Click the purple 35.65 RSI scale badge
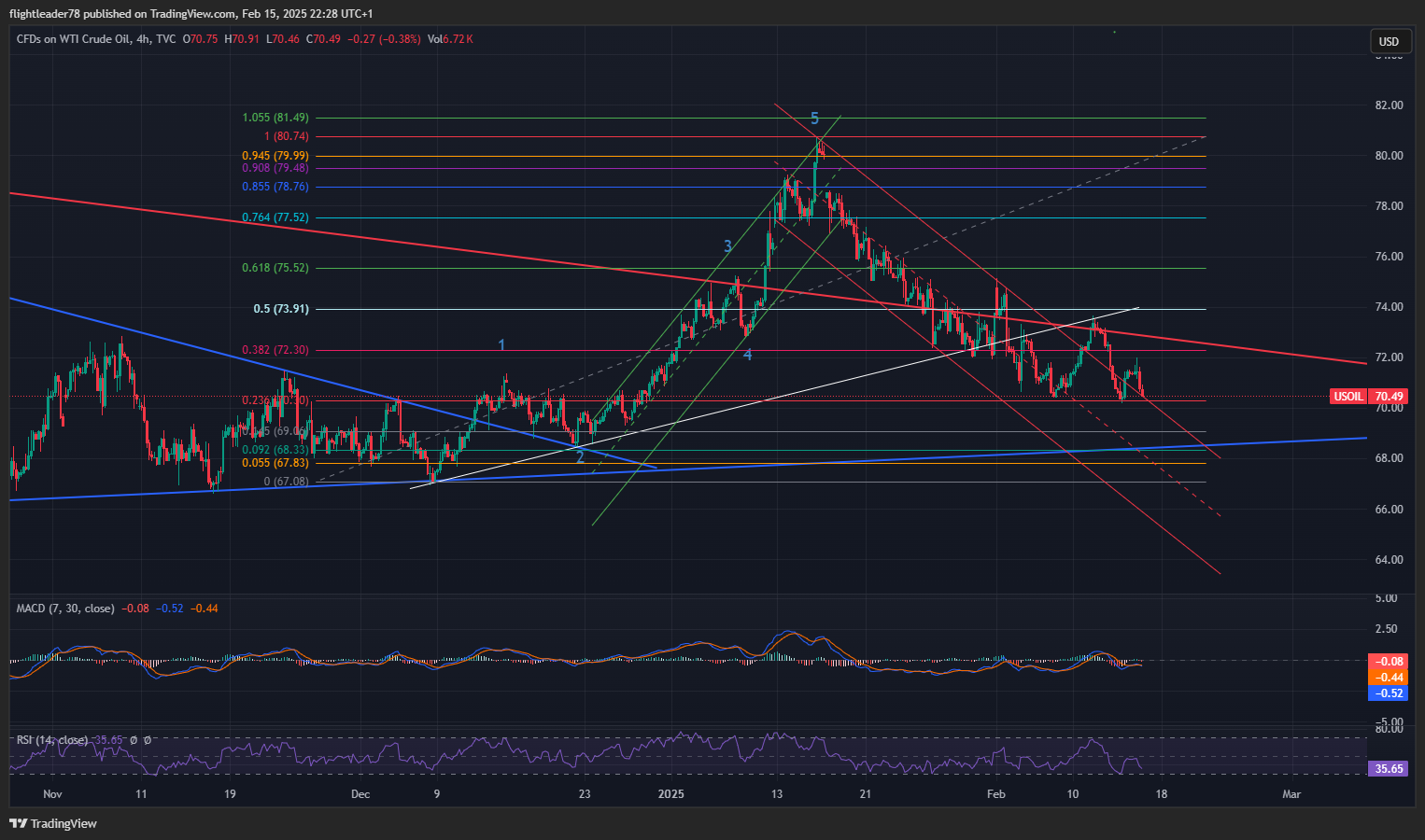 tap(1388, 769)
